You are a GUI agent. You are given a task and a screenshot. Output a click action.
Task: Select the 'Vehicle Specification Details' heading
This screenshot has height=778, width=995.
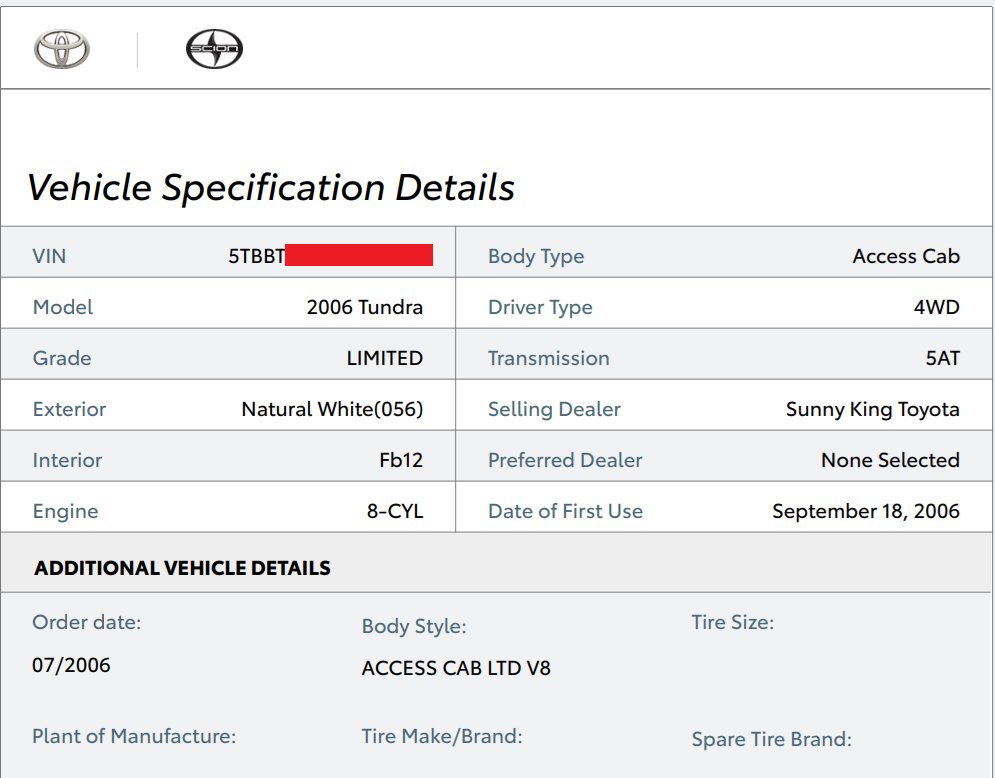pos(271,188)
